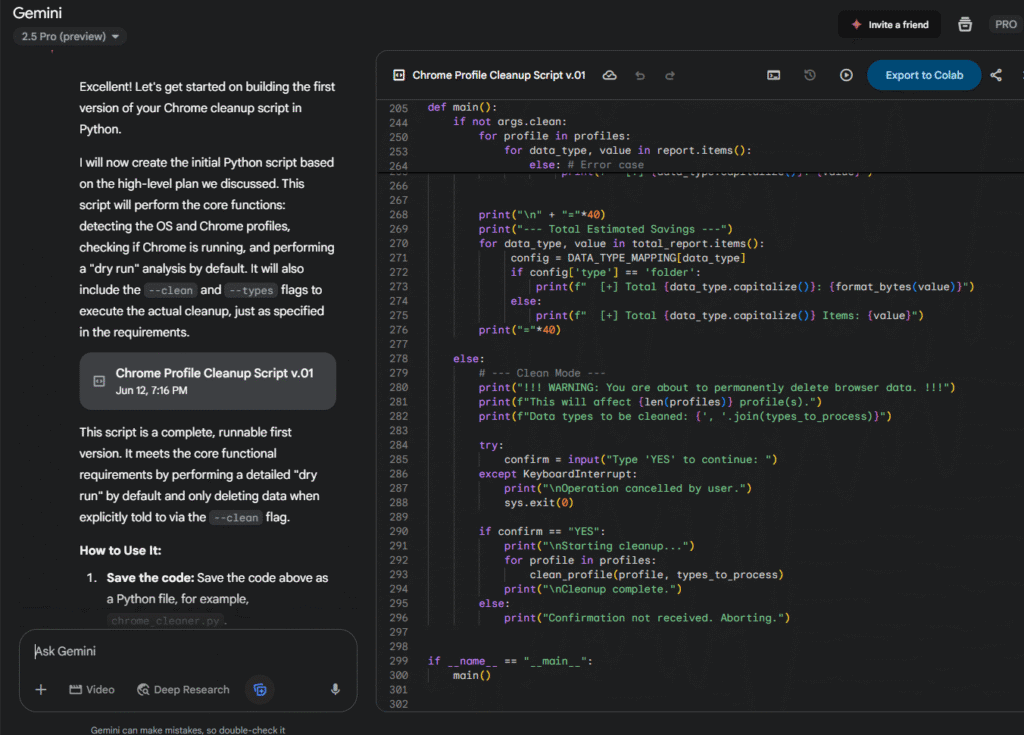This screenshot has height=735, width=1024.
Task: Click line number 278 in code gutter
Action: click(398, 359)
